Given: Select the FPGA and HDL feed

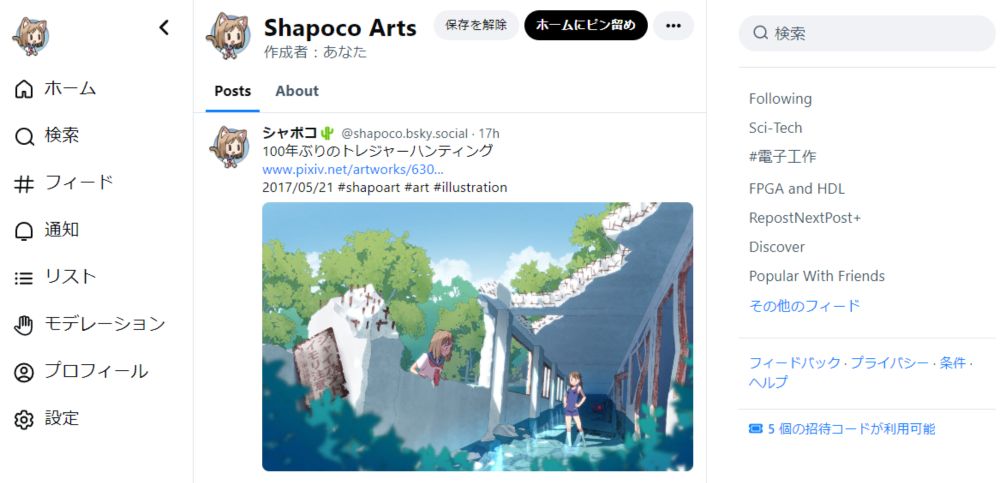Looking at the screenshot, I should [796, 189].
